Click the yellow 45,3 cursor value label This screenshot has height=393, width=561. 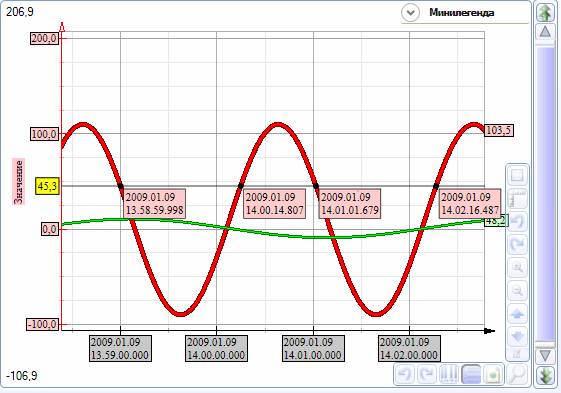point(47,186)
